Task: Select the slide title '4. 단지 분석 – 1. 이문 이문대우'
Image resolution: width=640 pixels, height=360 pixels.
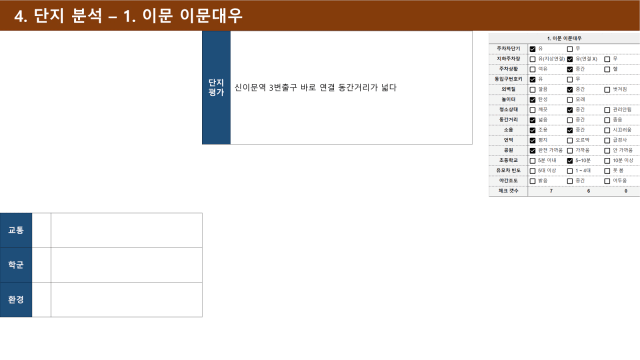Action: (x=128, y=16)
